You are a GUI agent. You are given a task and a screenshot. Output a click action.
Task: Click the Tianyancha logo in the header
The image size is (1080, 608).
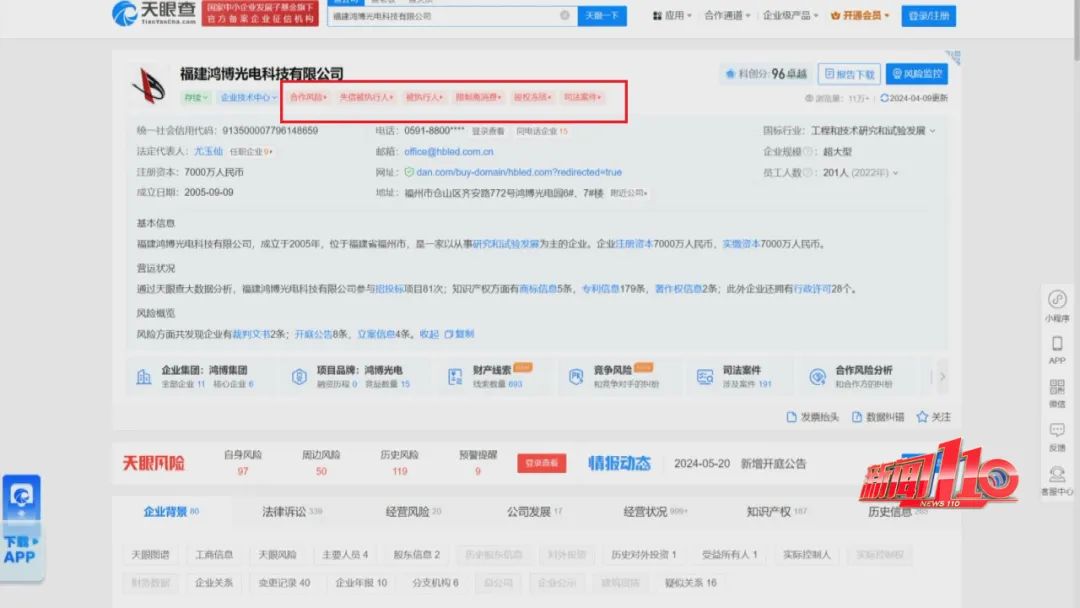[x=154, y=12]
